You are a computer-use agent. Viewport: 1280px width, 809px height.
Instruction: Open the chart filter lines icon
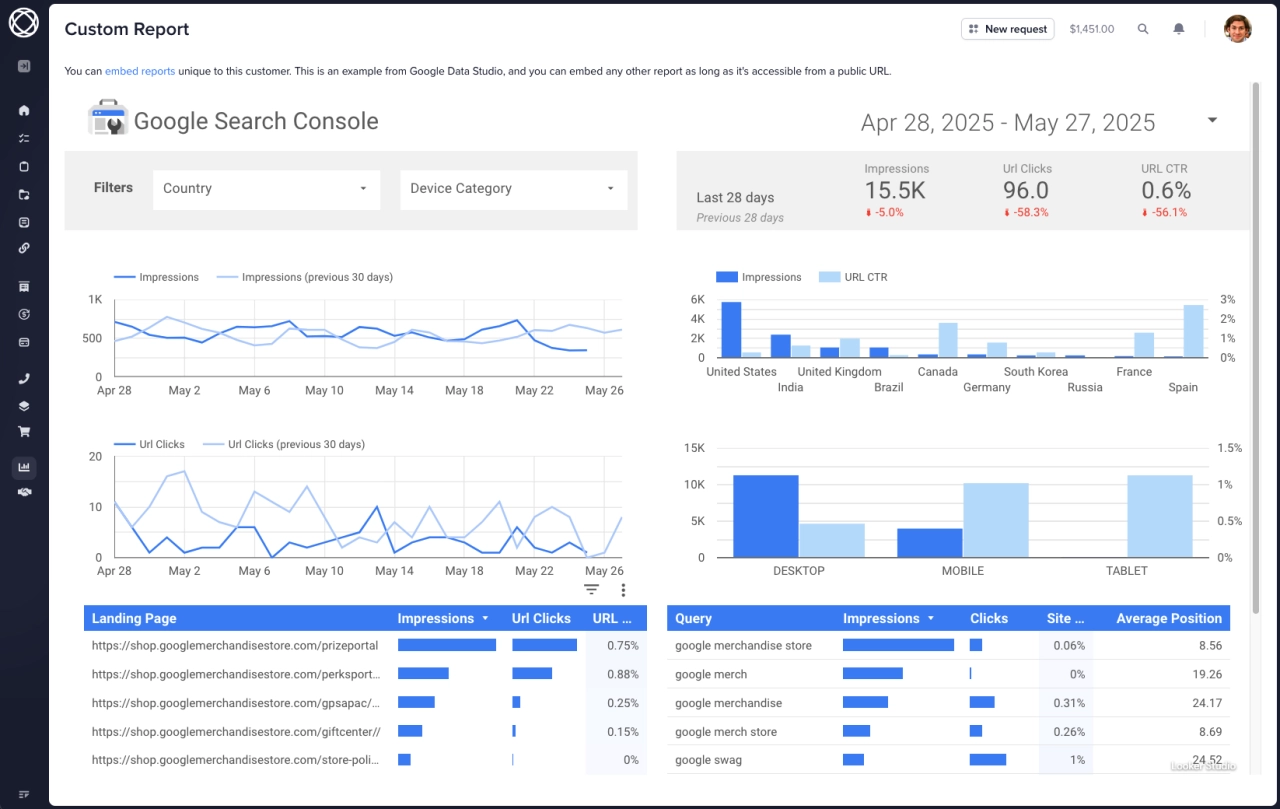591,590
